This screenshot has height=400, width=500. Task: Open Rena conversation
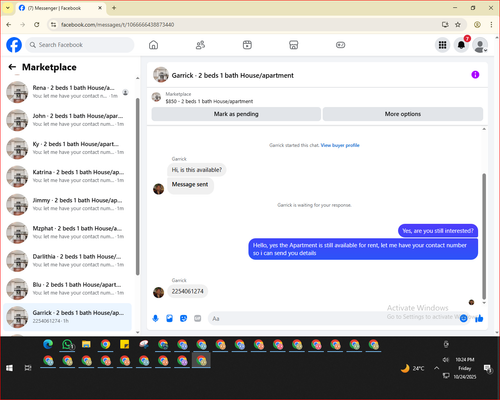68,92
